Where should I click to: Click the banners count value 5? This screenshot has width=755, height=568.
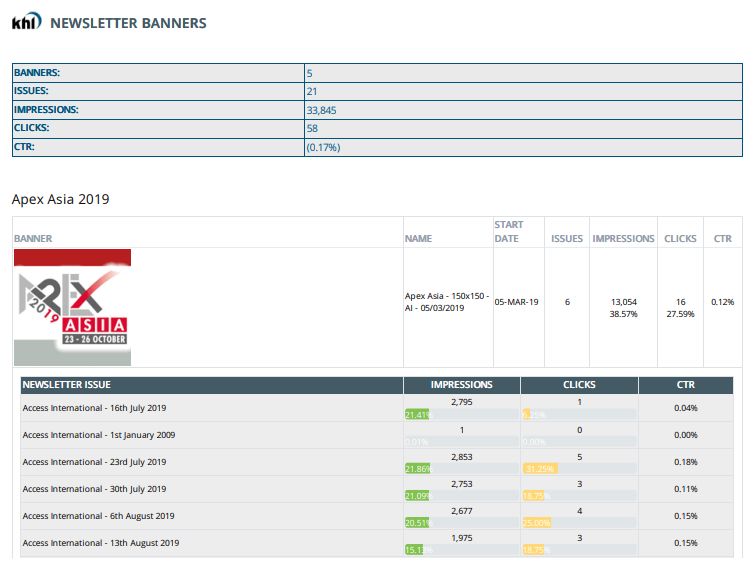310,73
